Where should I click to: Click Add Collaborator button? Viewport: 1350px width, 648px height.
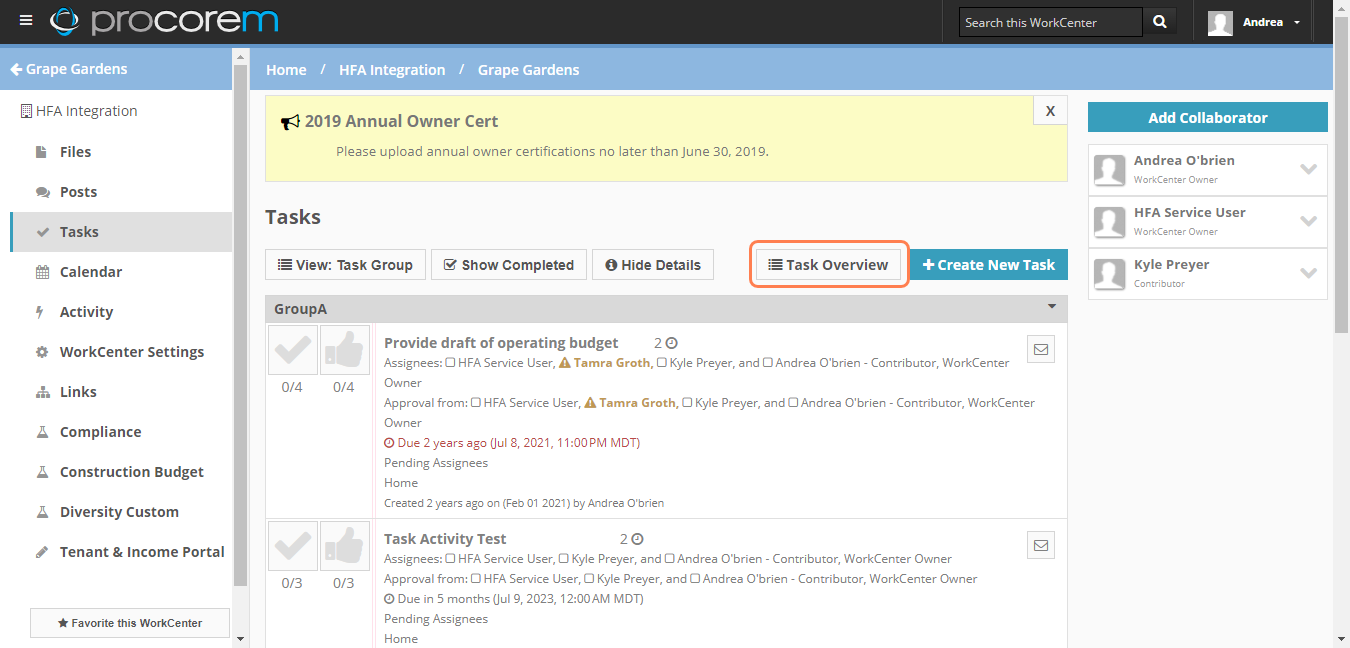pyautogui.click(x=1208, y=117)
